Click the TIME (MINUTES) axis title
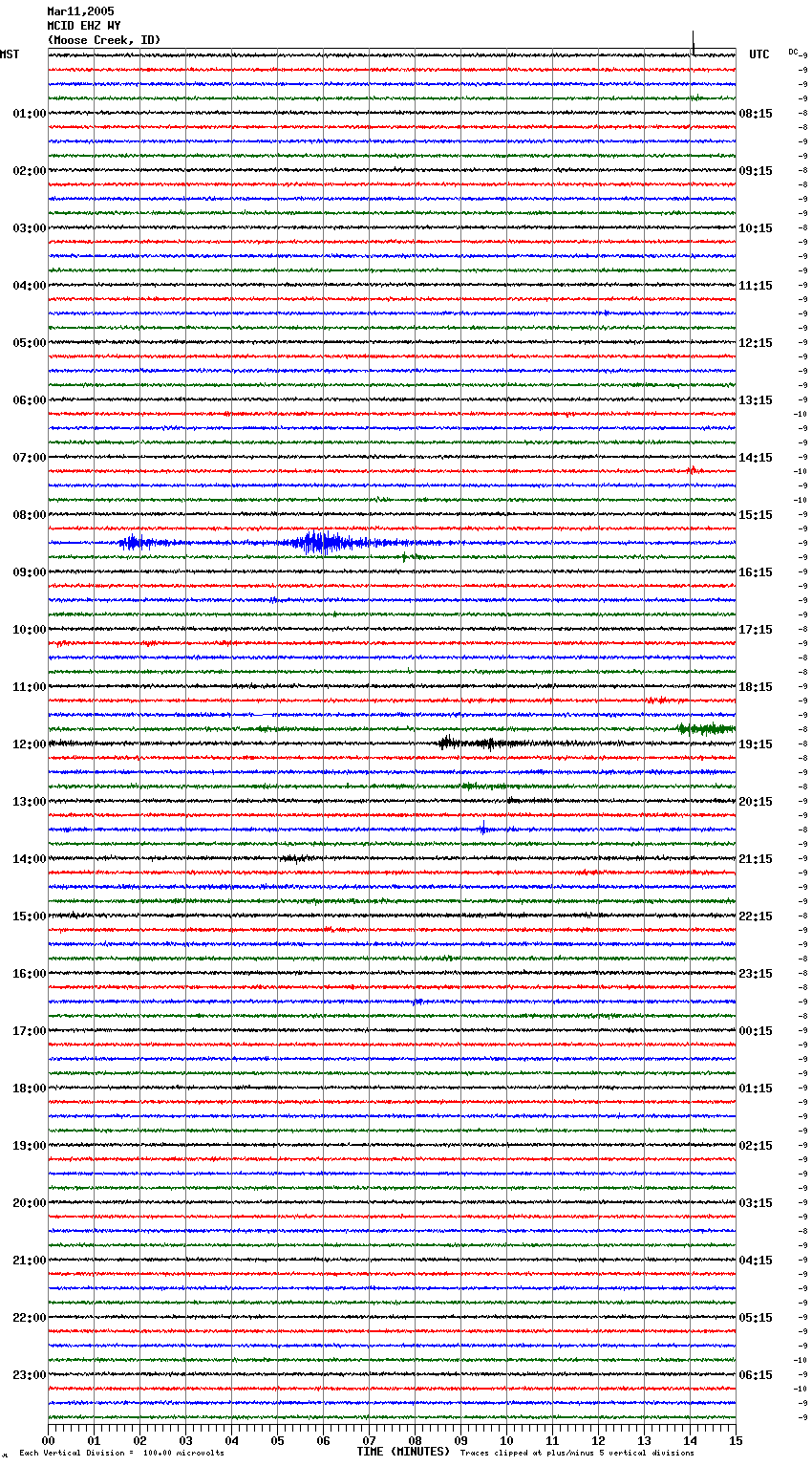The height and width of the screenshot is (1466, 812). click(403, 1452)
